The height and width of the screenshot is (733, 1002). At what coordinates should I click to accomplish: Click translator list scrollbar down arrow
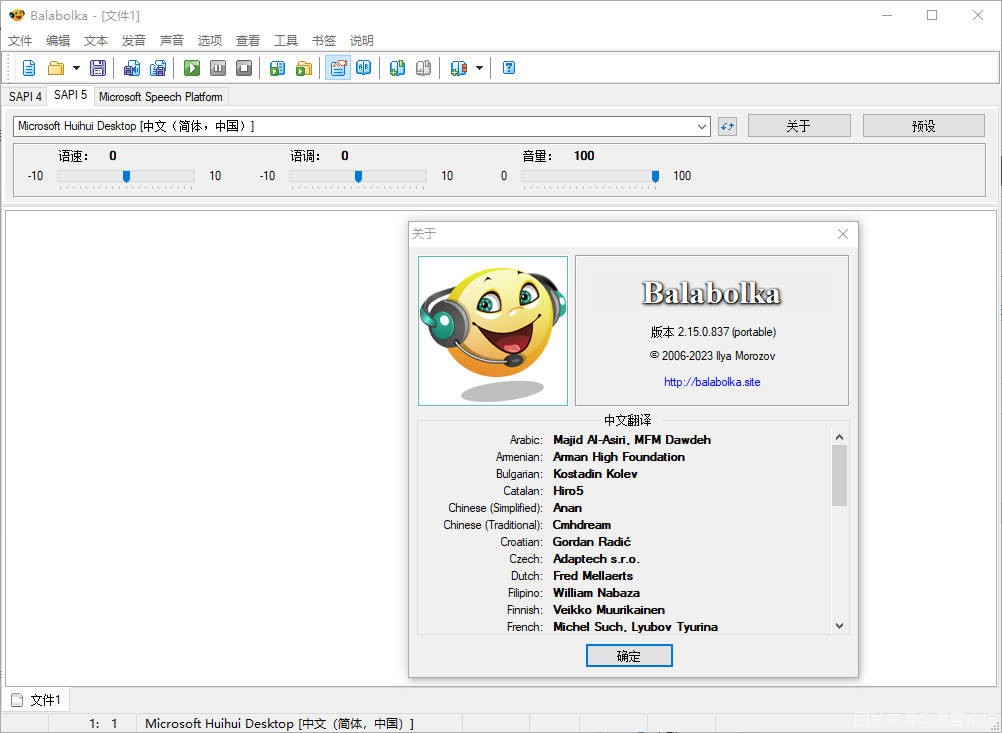point(840,626)
